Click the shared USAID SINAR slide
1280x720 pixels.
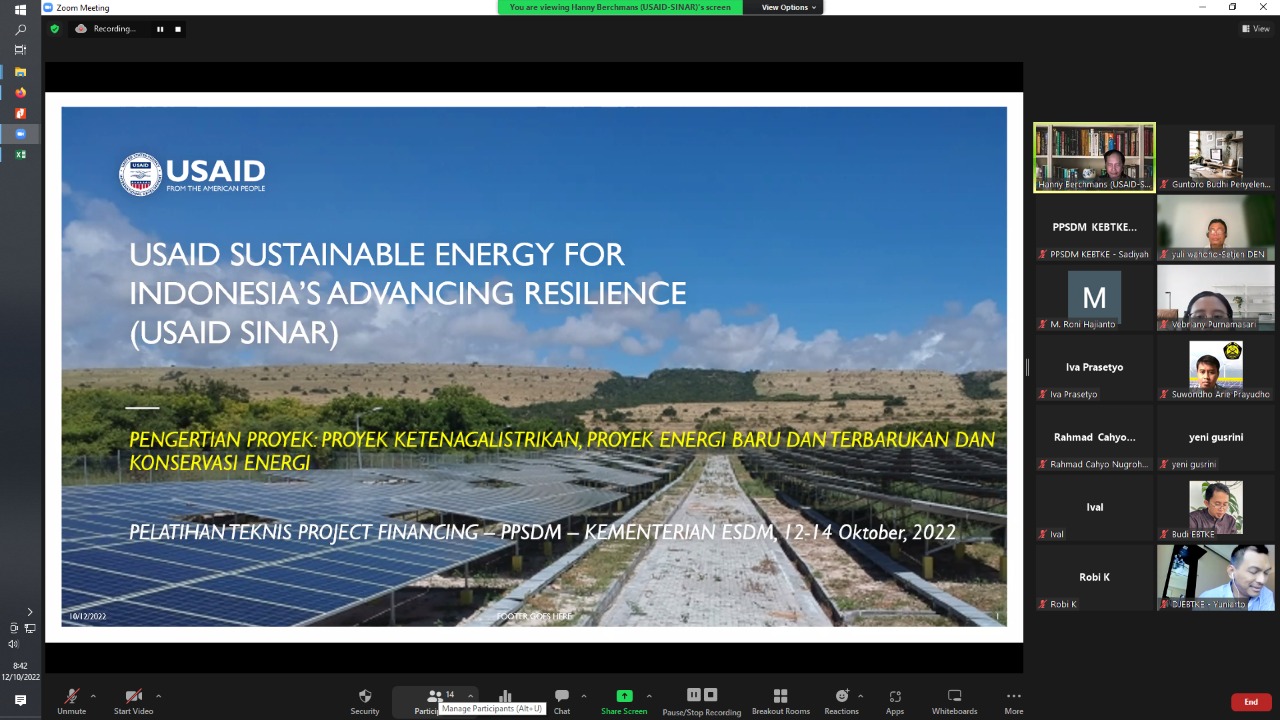tap(534, 367)
